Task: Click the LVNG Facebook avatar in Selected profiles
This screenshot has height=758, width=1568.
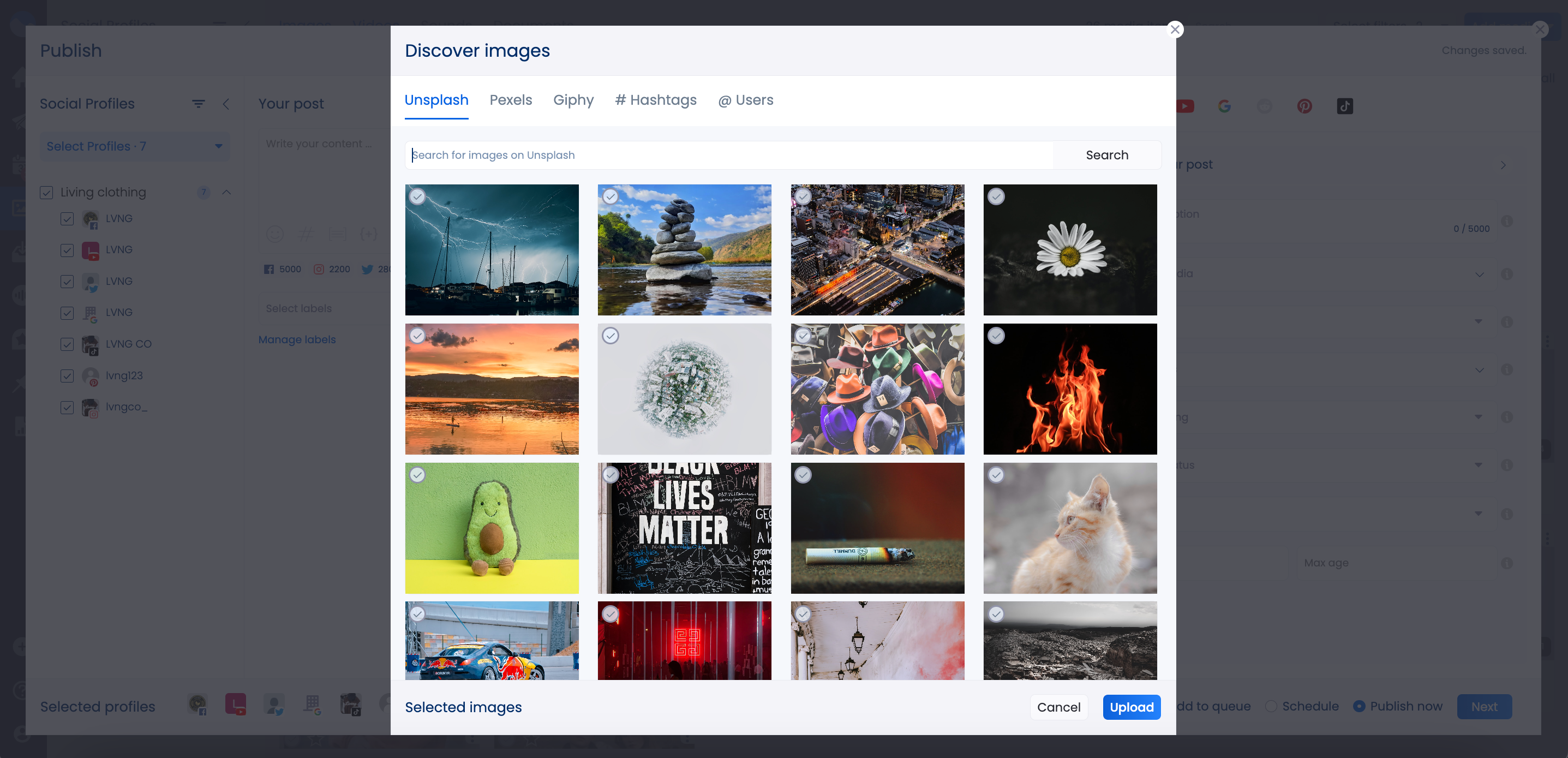Action: click(x=198, y=705)
